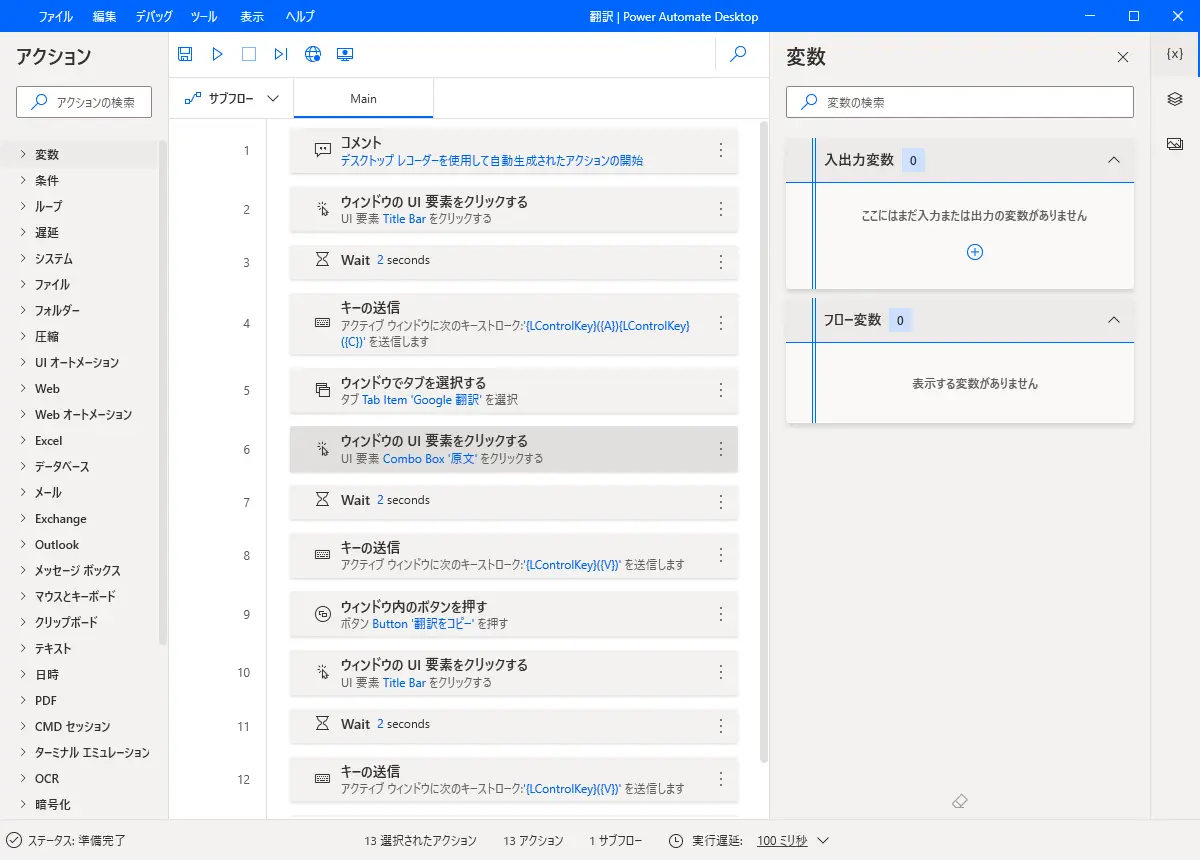Open the 編集 menu

(104, 17)
